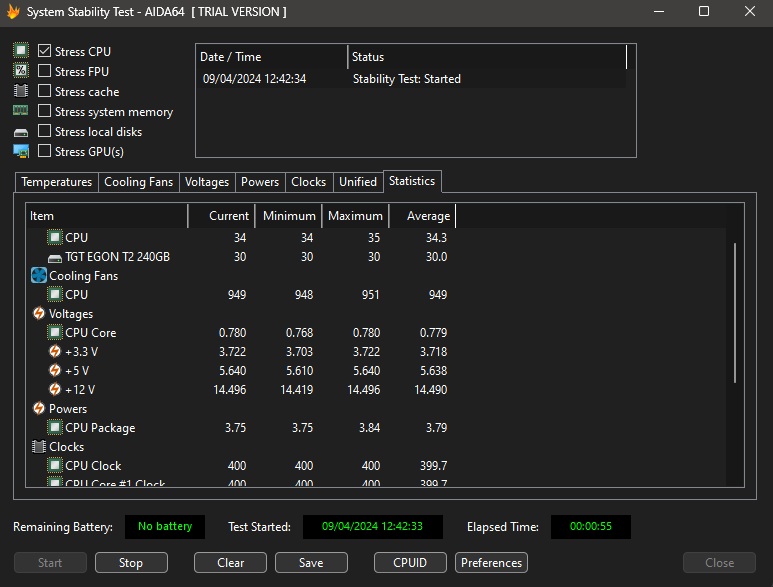This screenshot has width=773, height=587.
Task: Click the Current column header
Action: (221, 216)
